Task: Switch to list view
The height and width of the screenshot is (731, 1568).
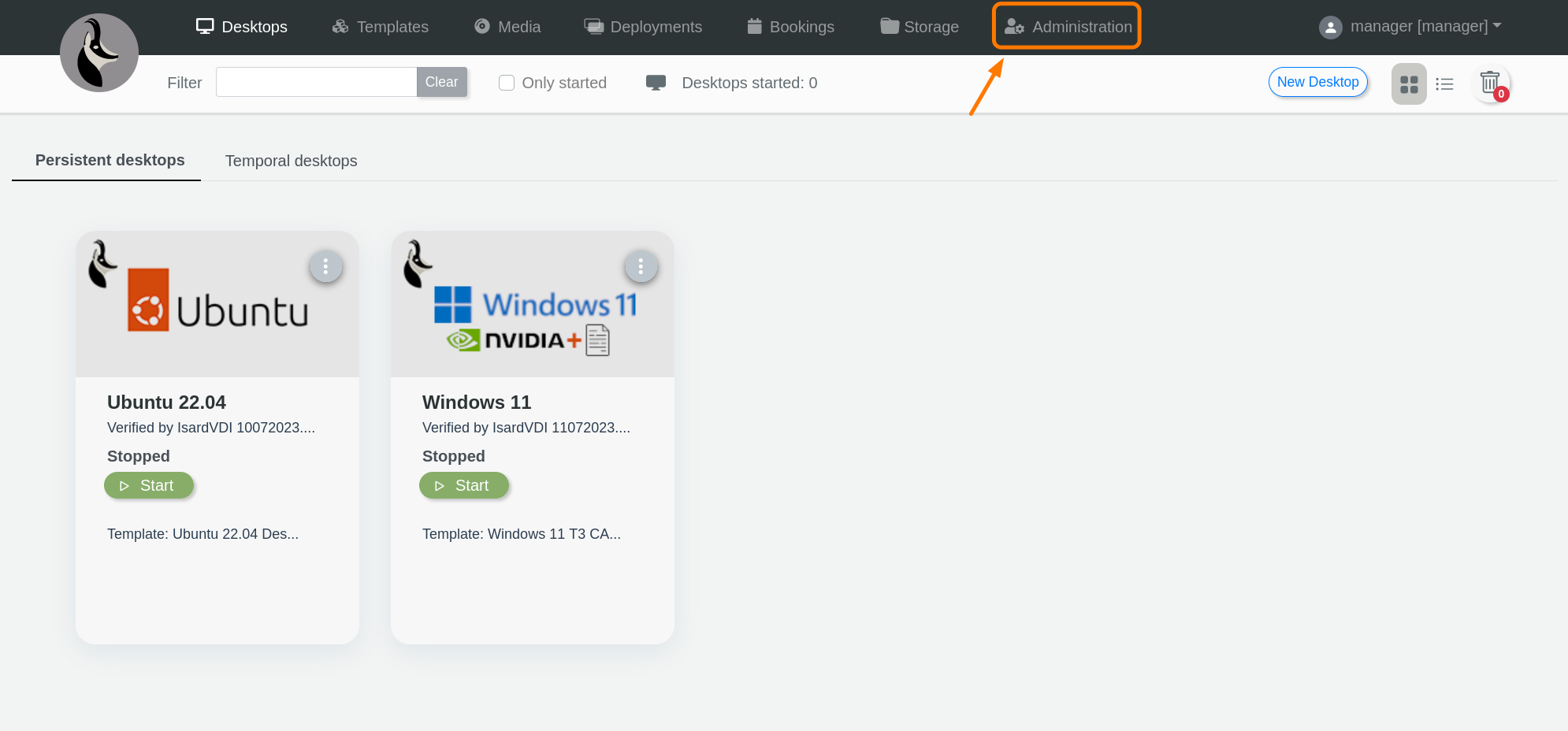Action: (x=1444, y=83)
